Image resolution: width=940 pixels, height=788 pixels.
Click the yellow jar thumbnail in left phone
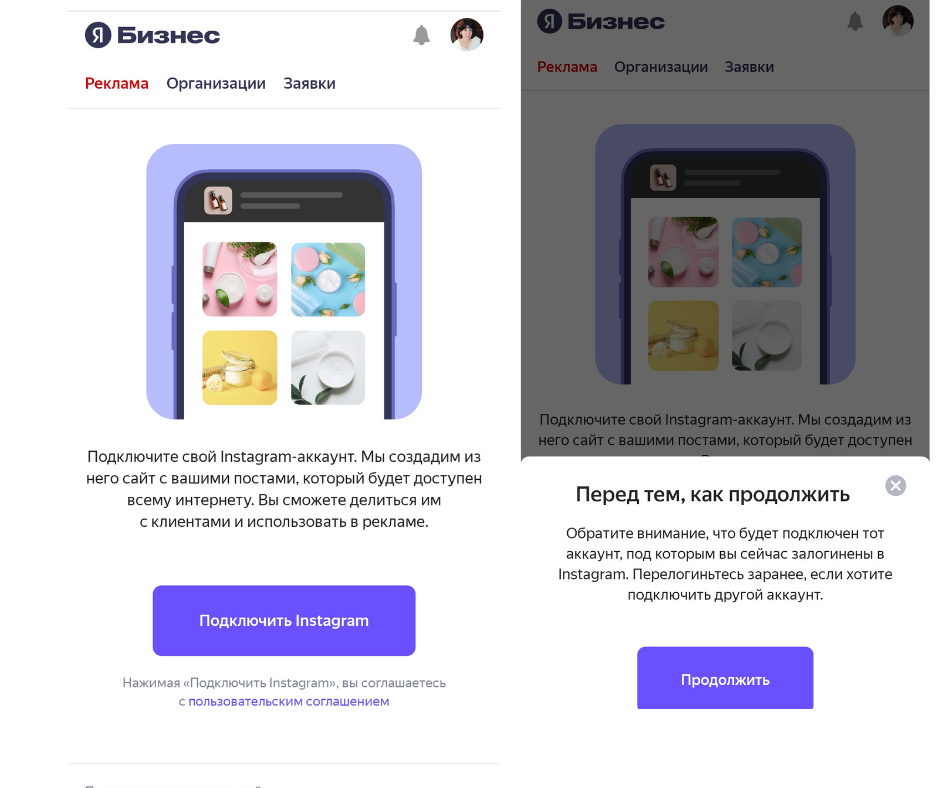point(240,368)
